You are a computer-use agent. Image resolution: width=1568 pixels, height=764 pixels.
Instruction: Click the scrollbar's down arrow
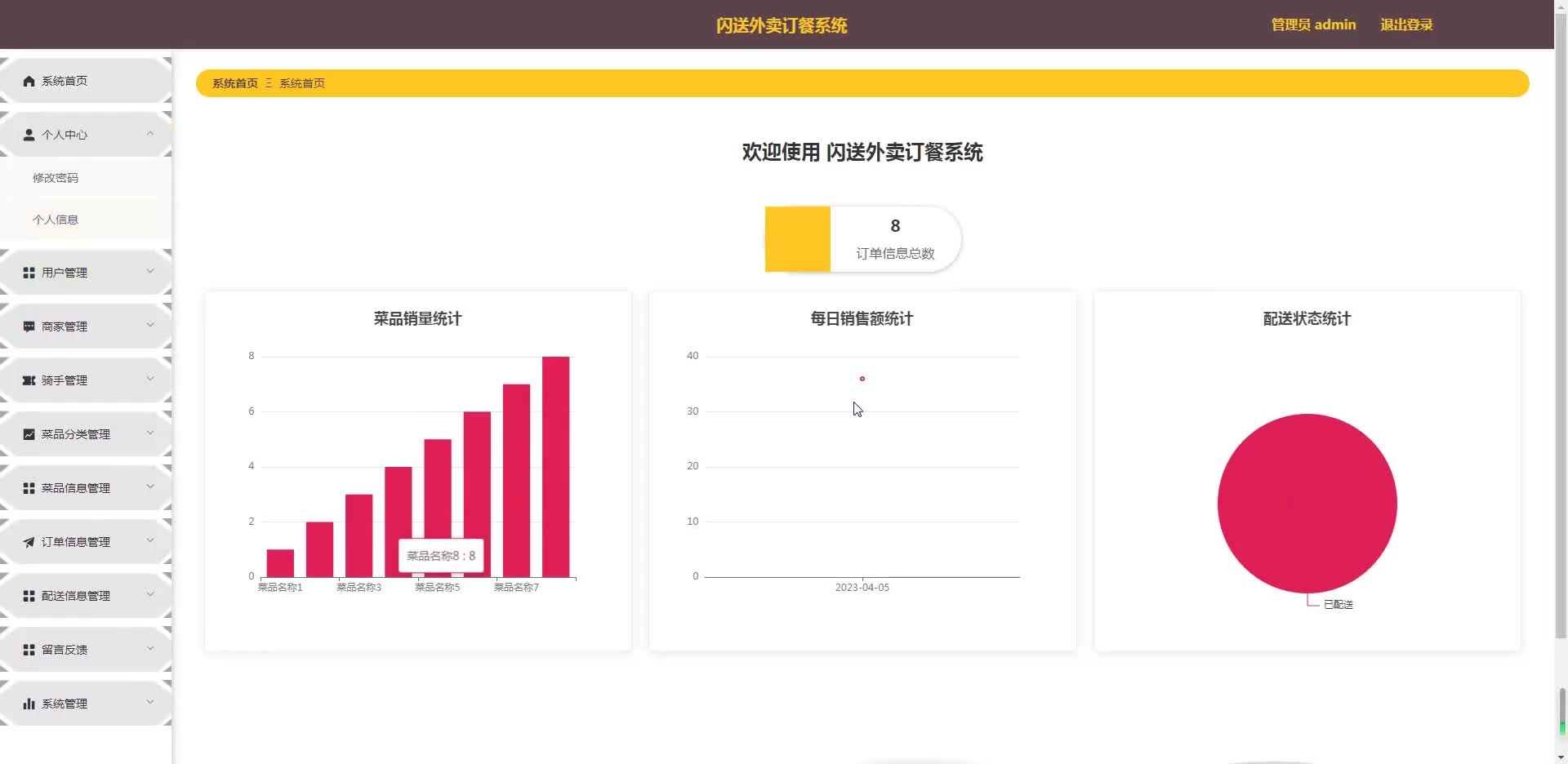pos(1561,757)
